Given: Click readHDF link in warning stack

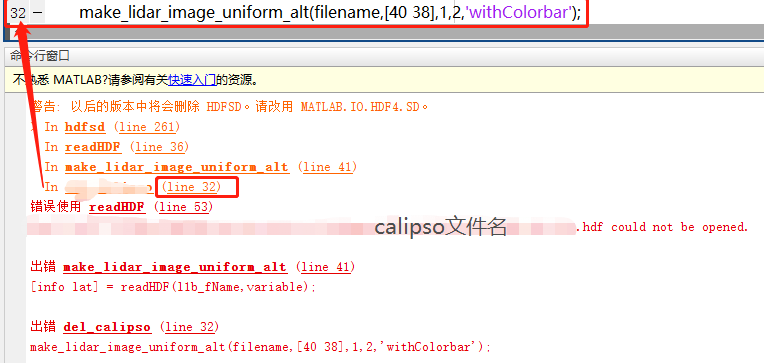Looking at the screenshot, I should tap(93, 147).
